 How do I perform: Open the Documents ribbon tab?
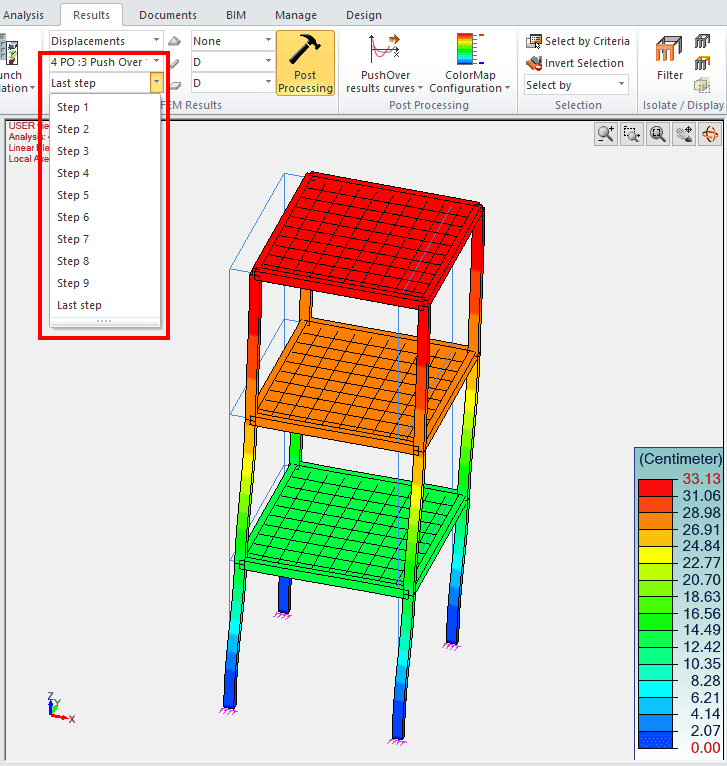tap(167, 15)
